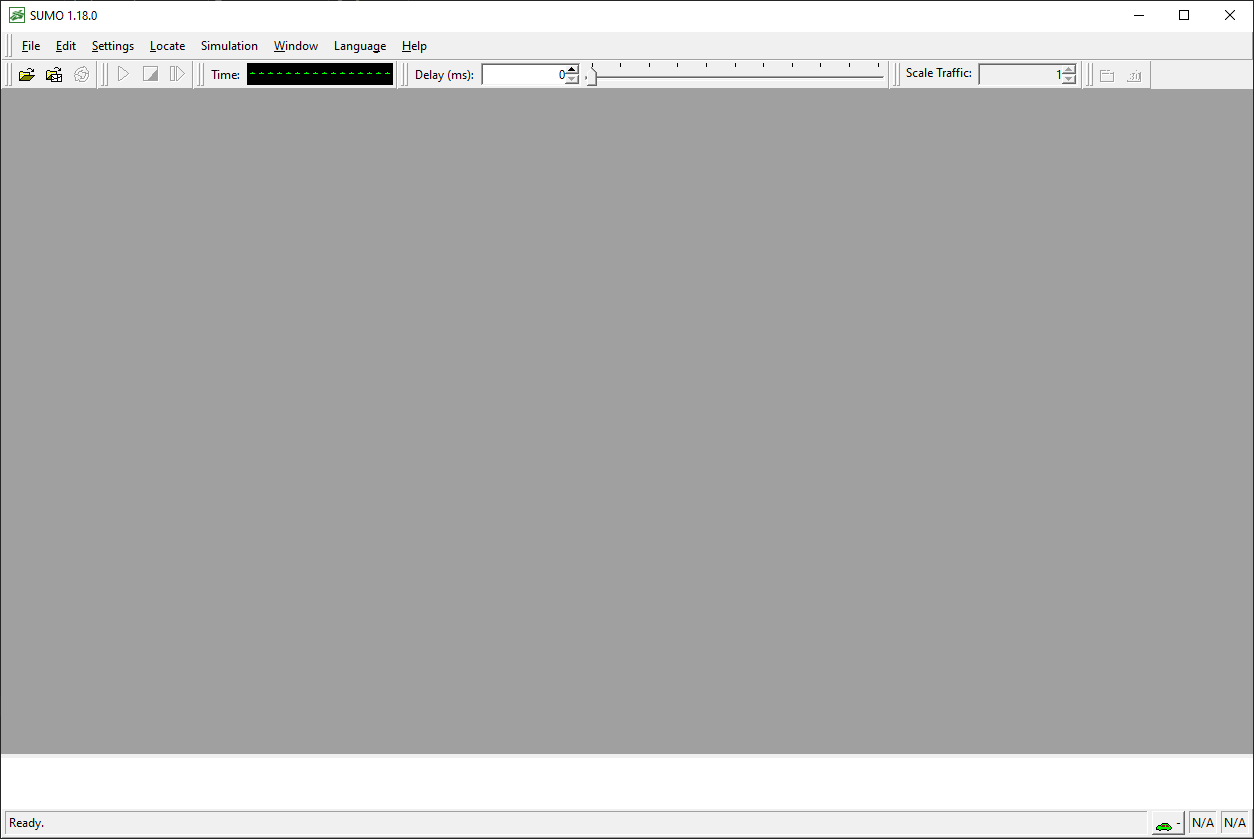
Task: Increment the Delay value with its up arrow
Action: pyautogui.click(x=569, y=69)
